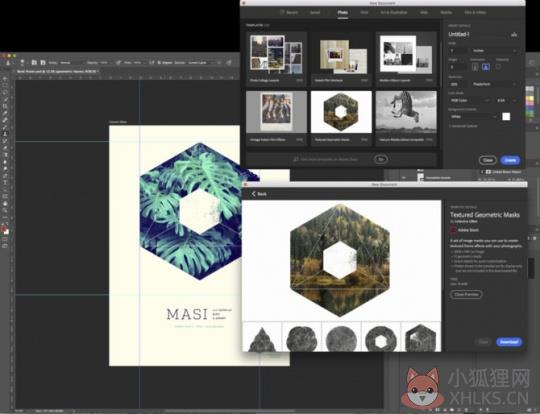This screenshot has width=540, height=414.
Task: Select the Brush tool
Action: pos(5,126)
